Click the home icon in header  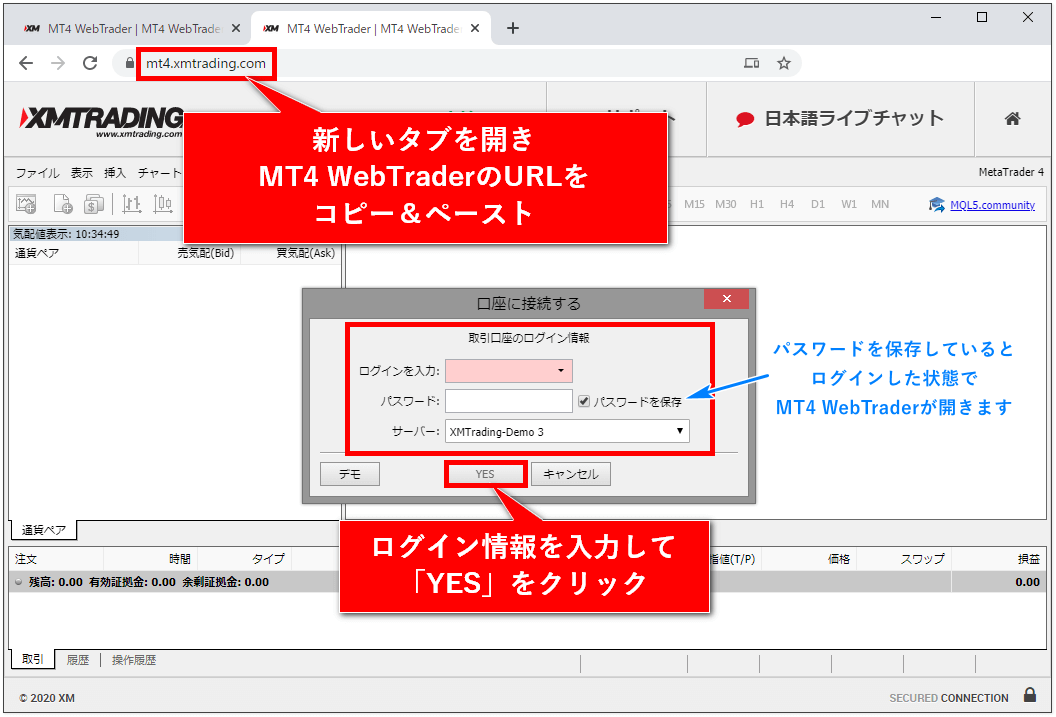1012,119
